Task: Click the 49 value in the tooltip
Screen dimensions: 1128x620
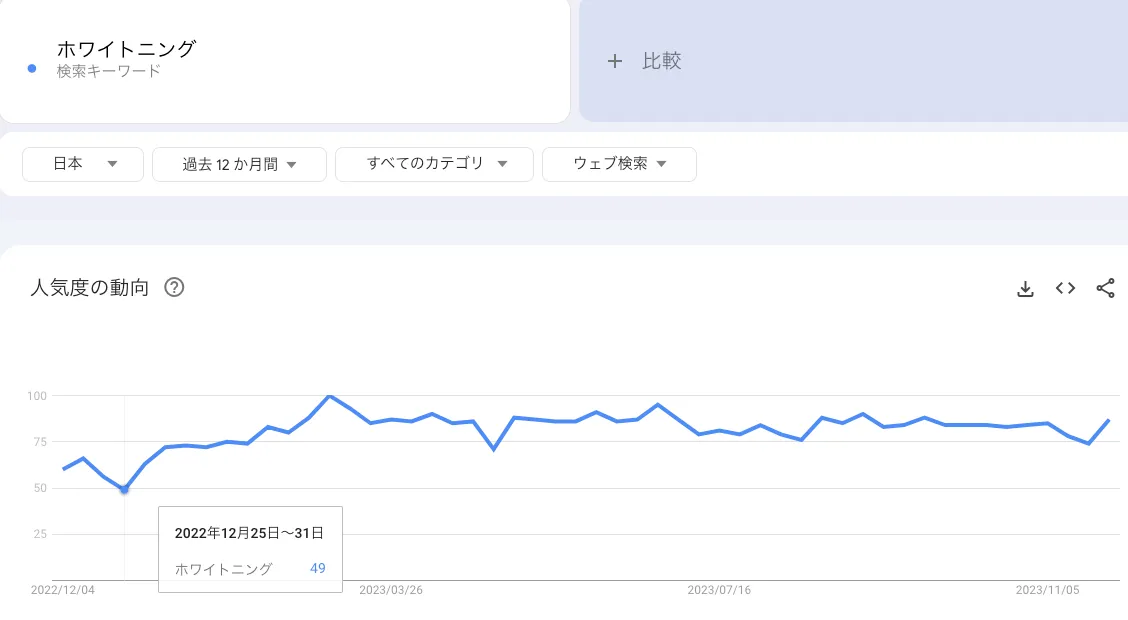Action: point(318,568)
